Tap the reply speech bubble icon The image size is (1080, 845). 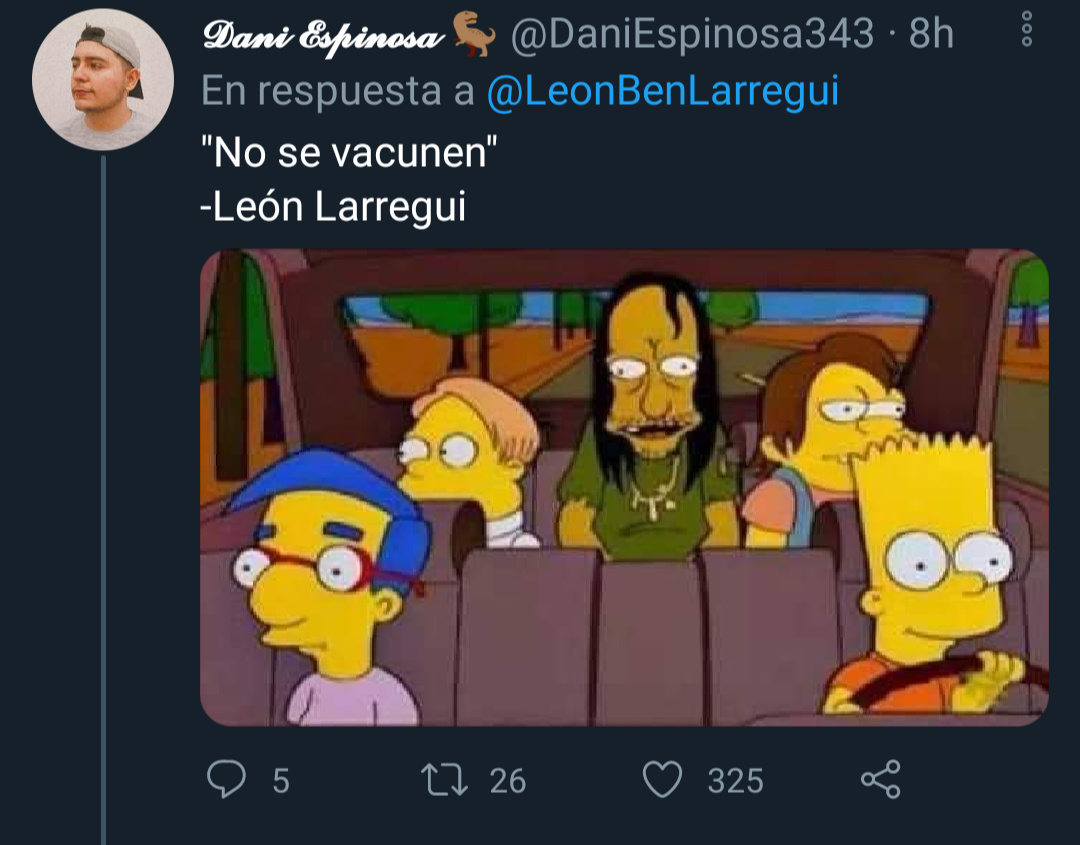226,779
